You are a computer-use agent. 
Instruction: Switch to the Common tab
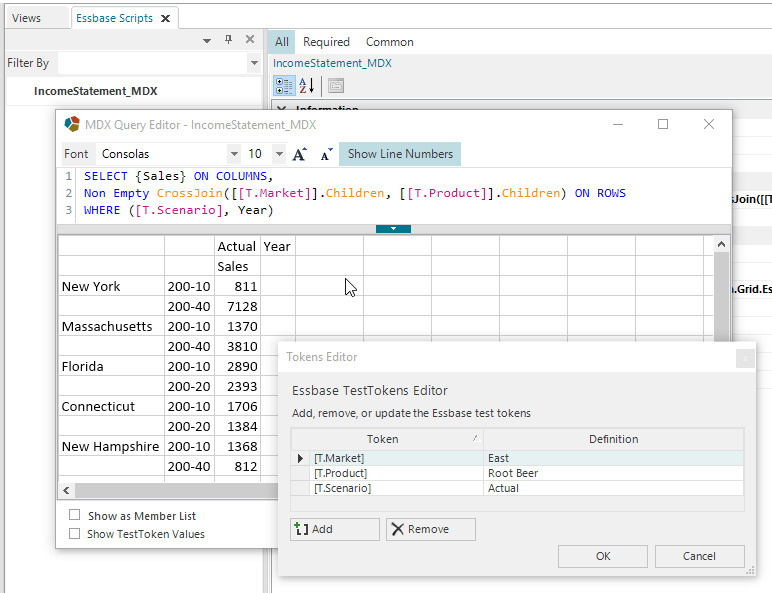point(389,42)
